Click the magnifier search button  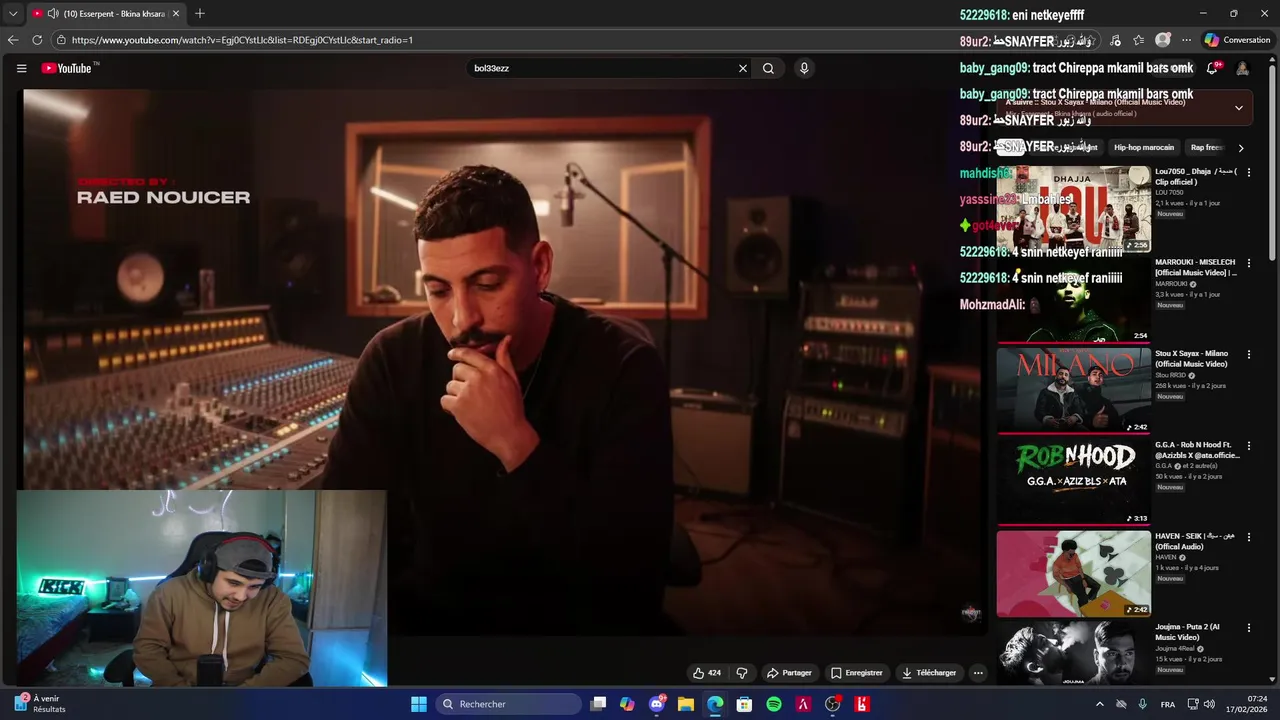coord(768,68)
